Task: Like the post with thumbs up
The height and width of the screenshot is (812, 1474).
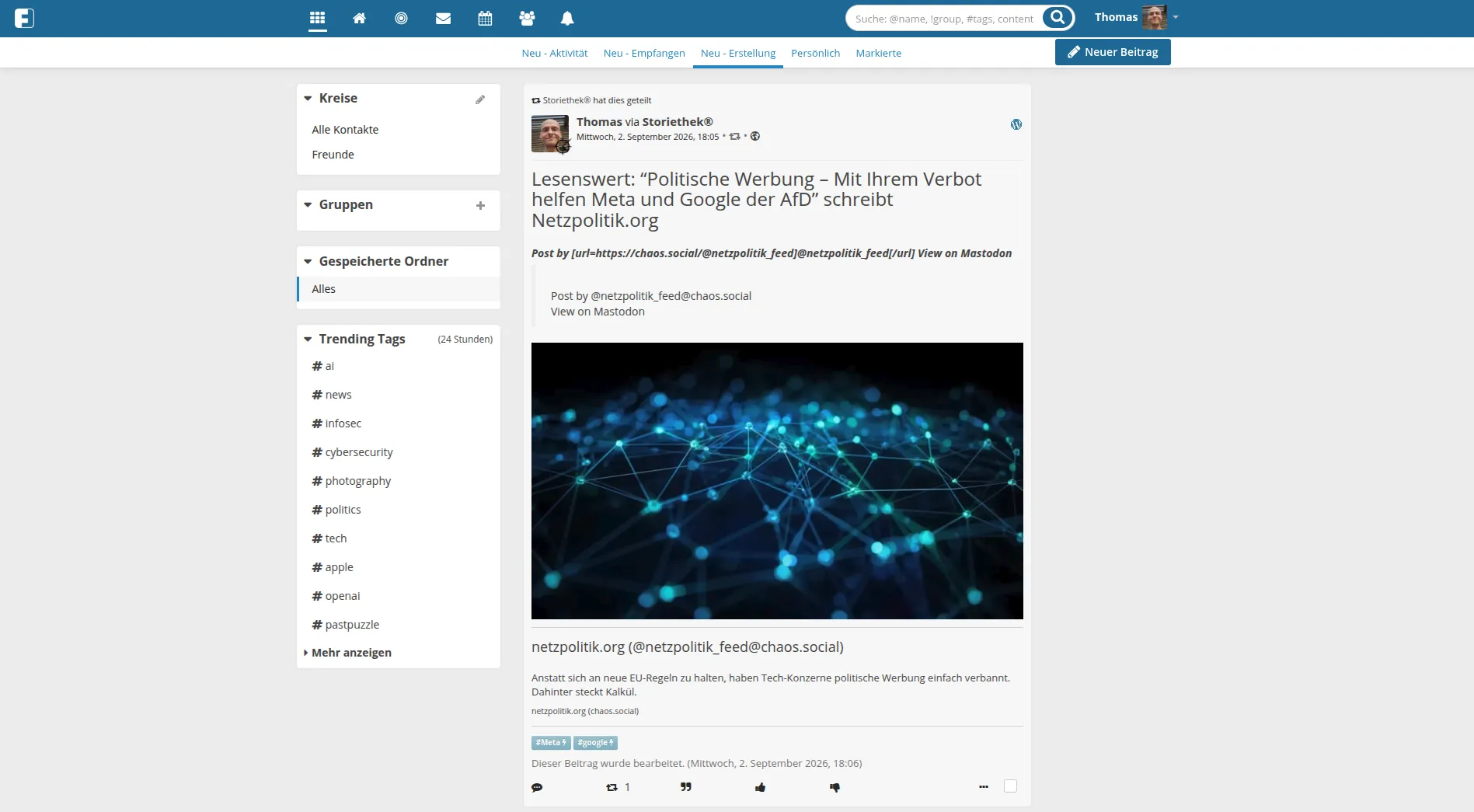Action: click(x=760, y=787)
